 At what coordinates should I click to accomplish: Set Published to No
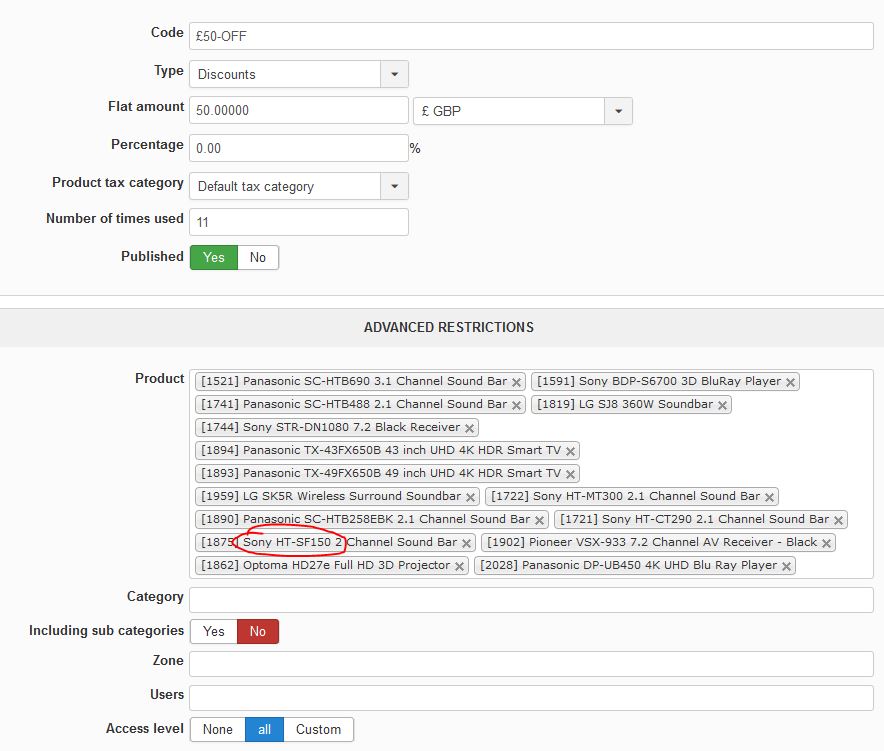(x=258, y=257)
